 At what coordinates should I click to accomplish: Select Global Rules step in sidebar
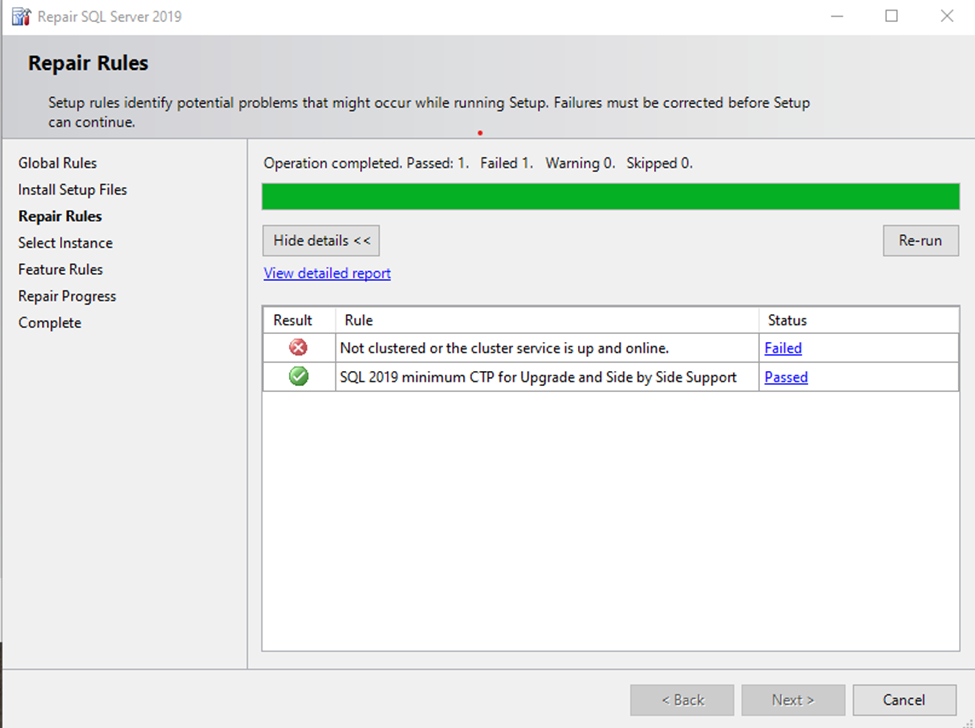[x=57, y=163]
